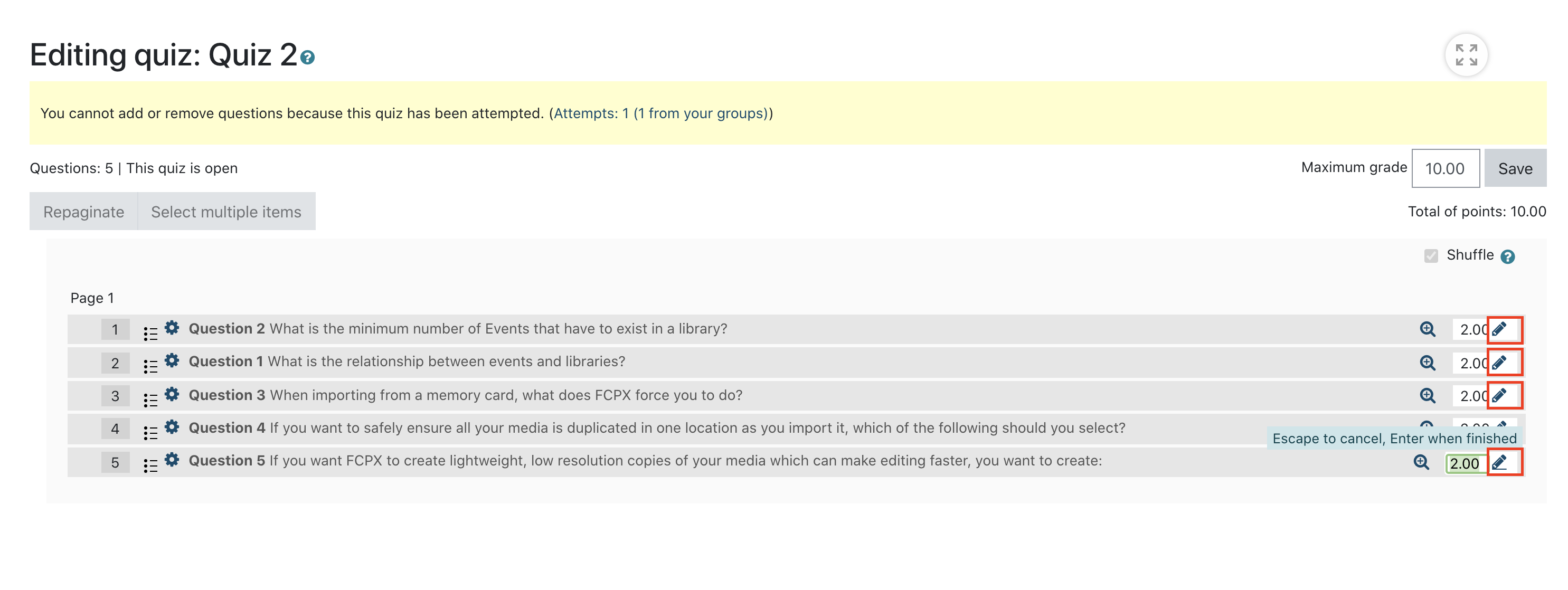Open Question 5 title link
This screenshot has height=590, width=1568.
pos(645,461)
